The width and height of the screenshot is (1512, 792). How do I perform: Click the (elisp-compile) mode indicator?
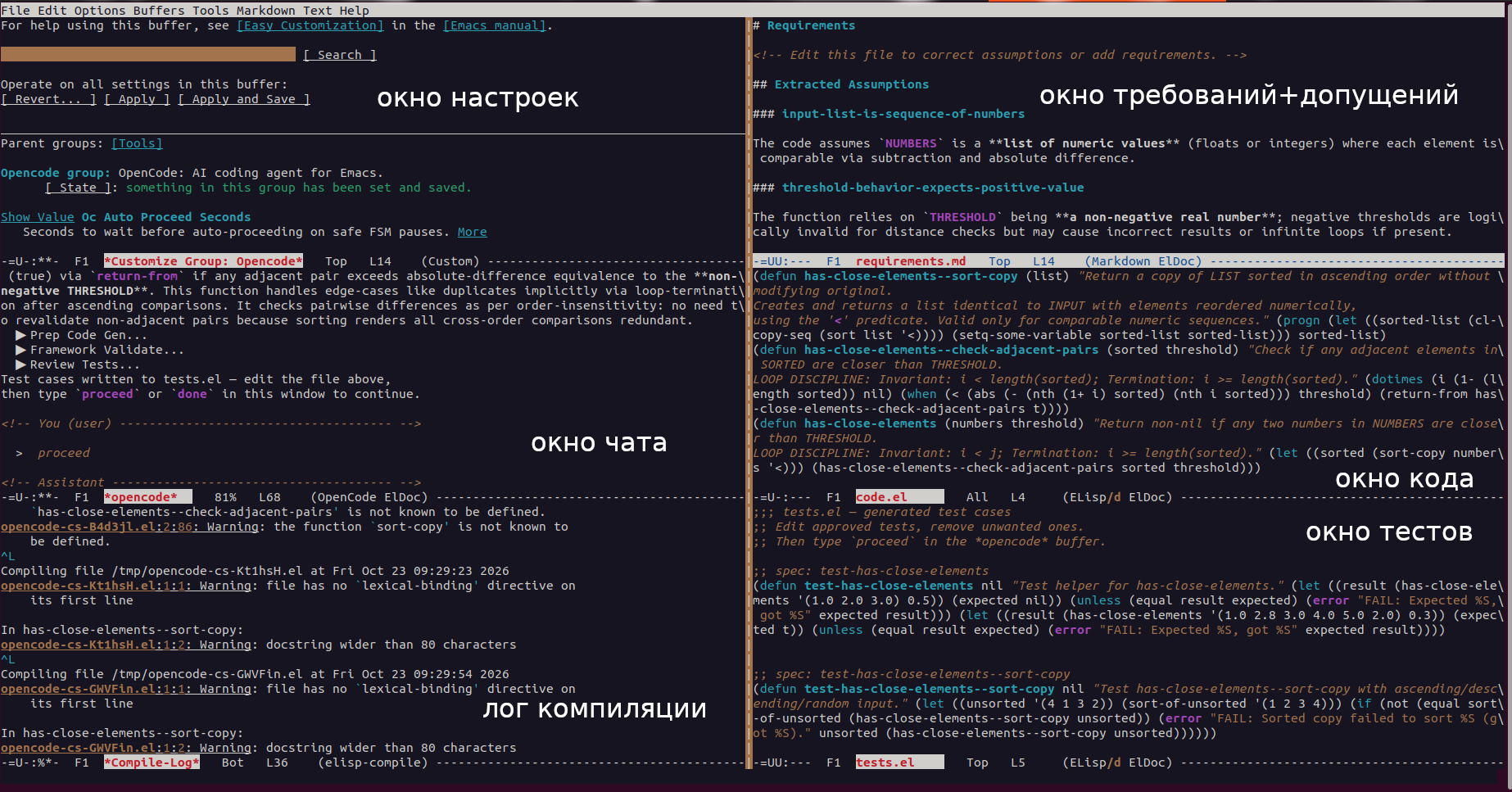[373, 763]
